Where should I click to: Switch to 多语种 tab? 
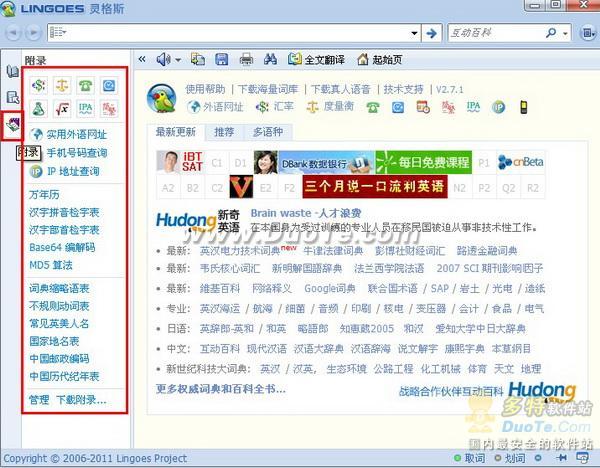(268, 132)
